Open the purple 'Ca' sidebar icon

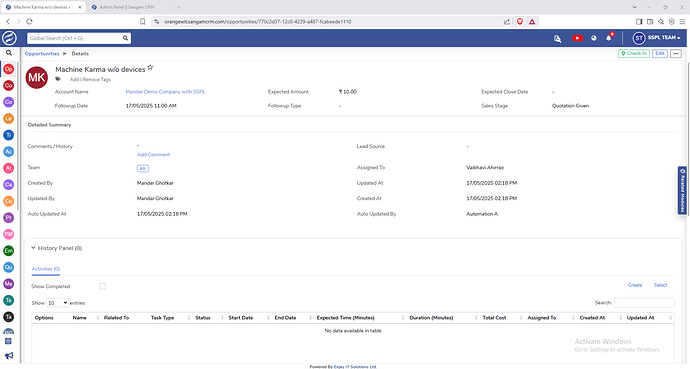8,185
